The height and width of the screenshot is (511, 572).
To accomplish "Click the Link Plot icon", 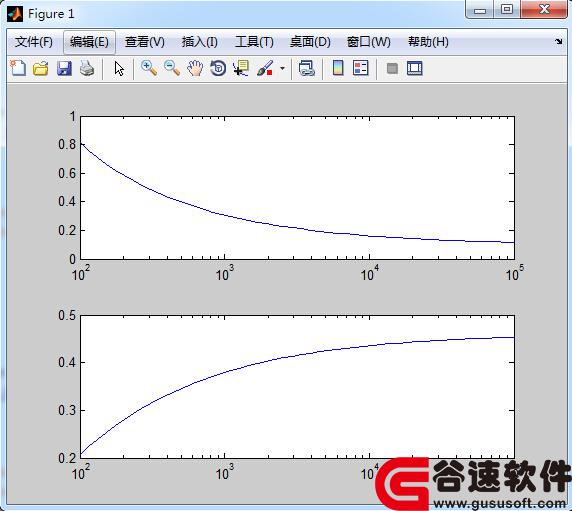I will pyautogui.click(x=306, y=68).
